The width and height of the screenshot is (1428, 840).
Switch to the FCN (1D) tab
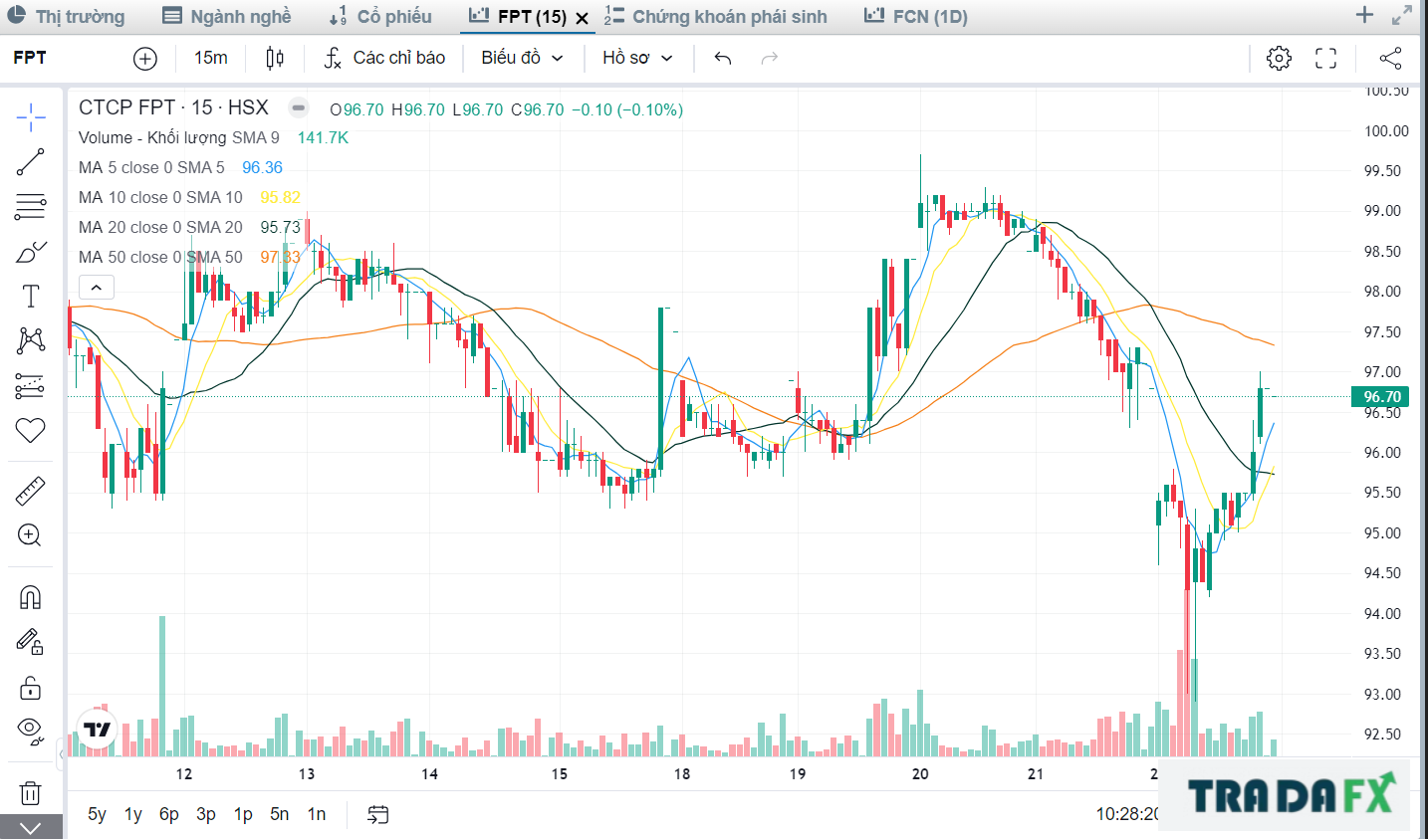coord(916,16)
